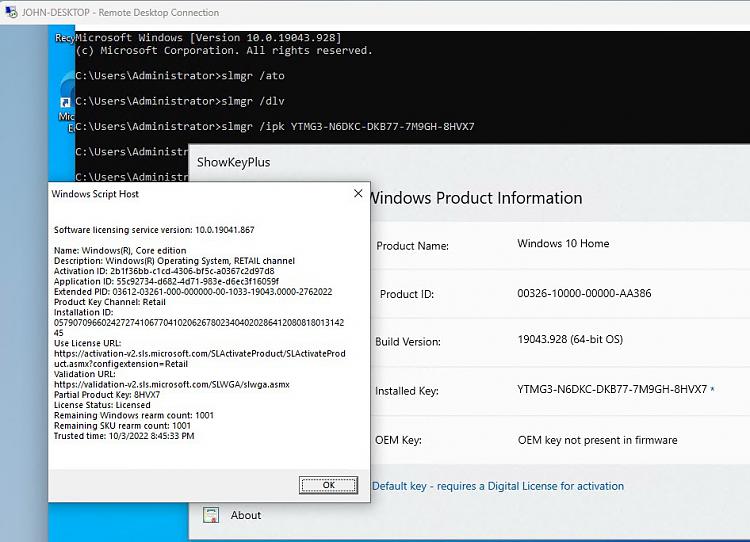Click the Product Key Channel: Retail line
The height and width of the screenshot is (542, 750).
[x=110, y=302]
